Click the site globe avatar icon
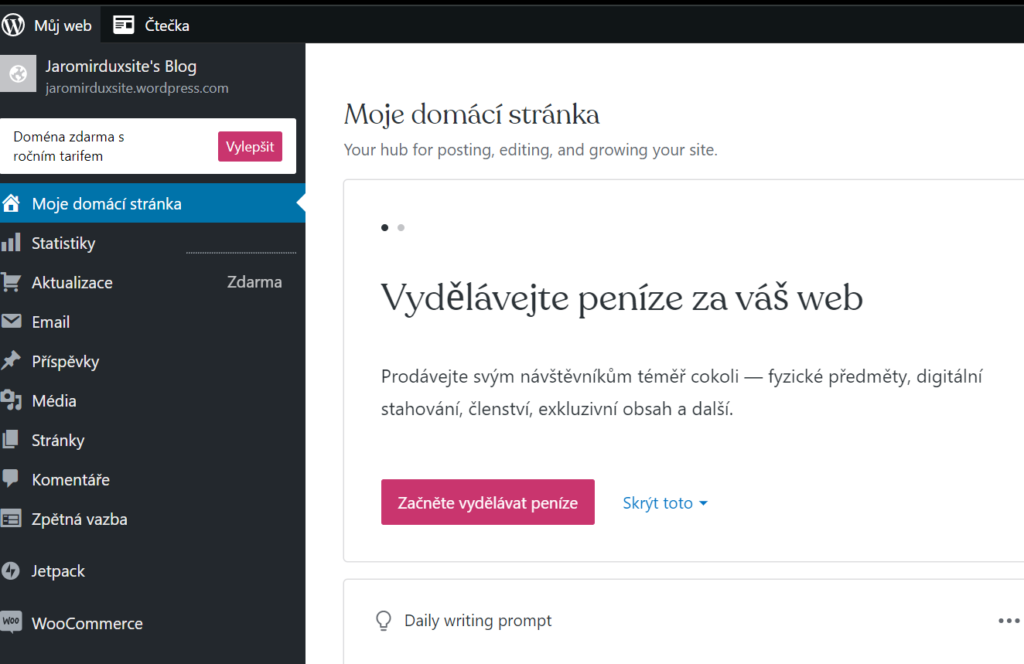Viewport: 1024px width, 664px height. [x=17, y=75]
